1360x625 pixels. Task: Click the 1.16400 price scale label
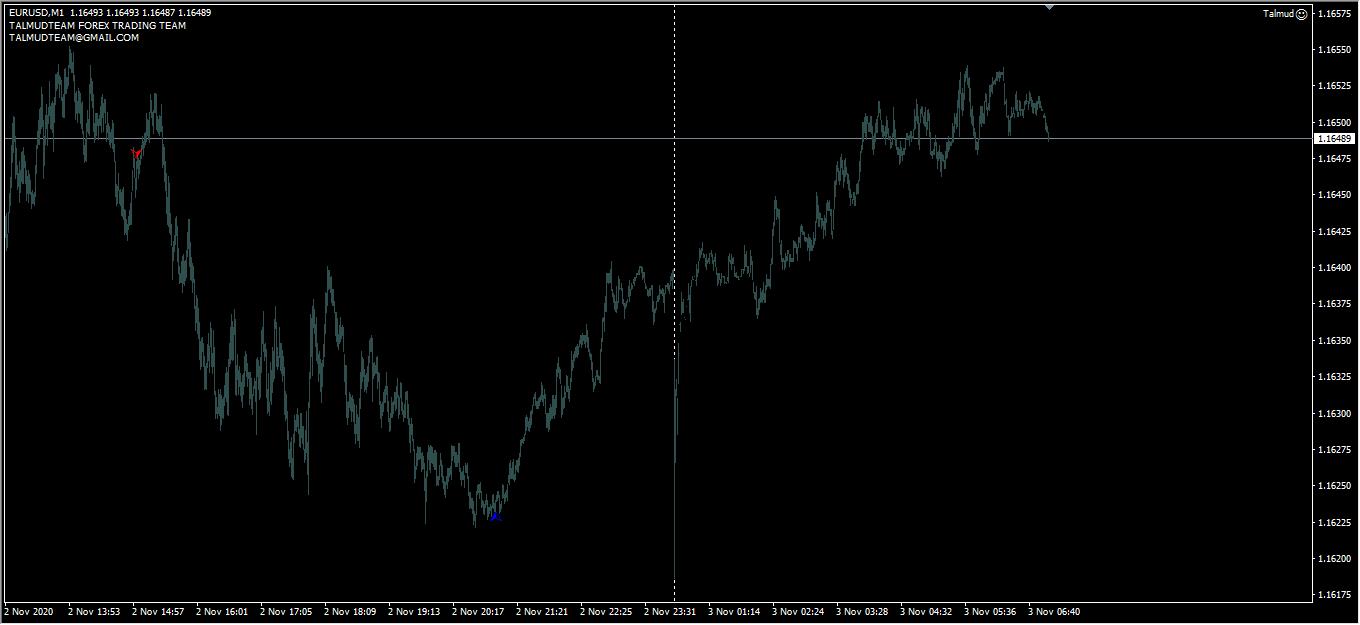tap(1335, 268)
